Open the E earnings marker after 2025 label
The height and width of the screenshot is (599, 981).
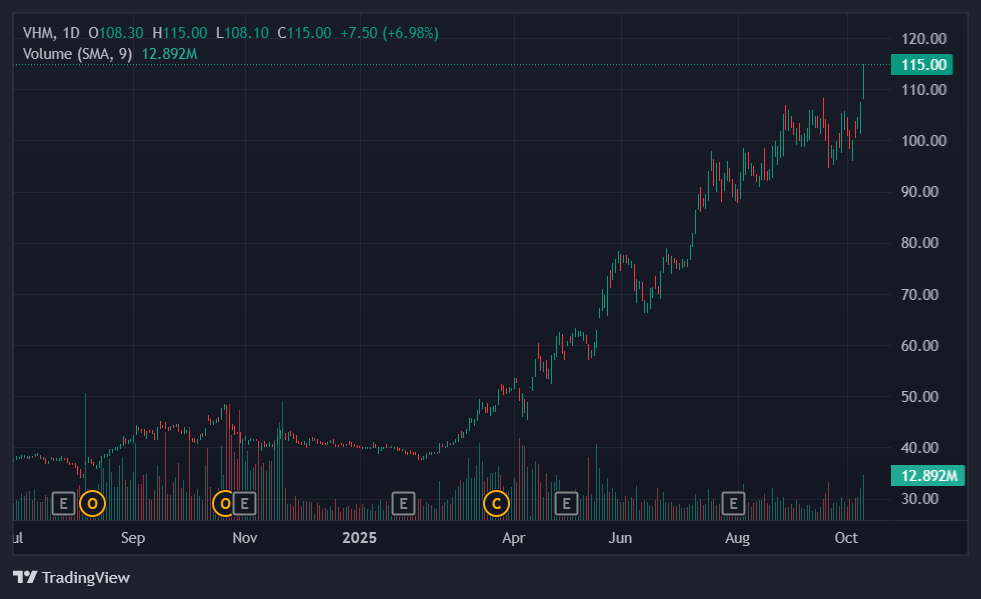[x=403, y=503]
